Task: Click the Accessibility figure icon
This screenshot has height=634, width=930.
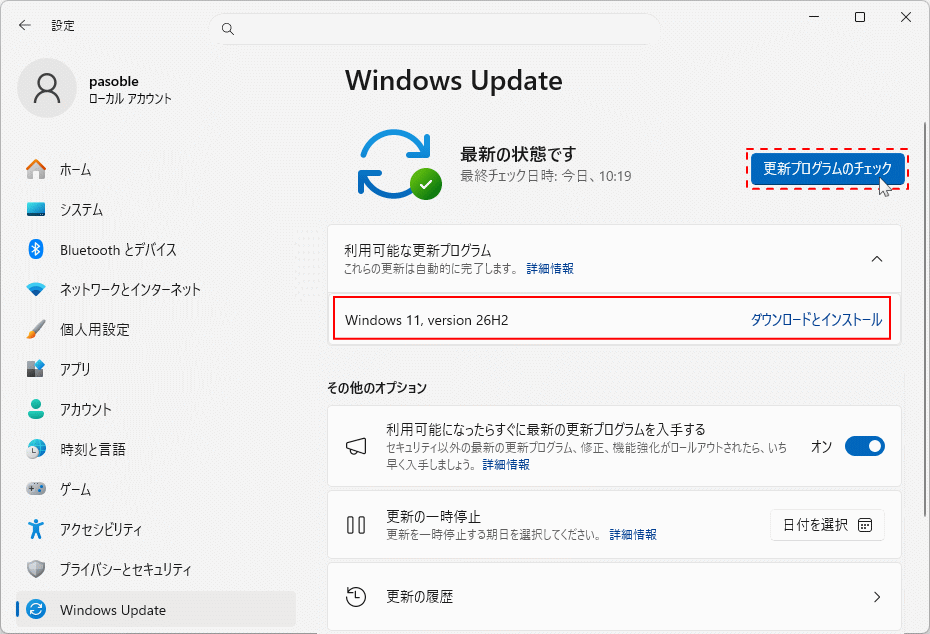Action: point(36,529)
